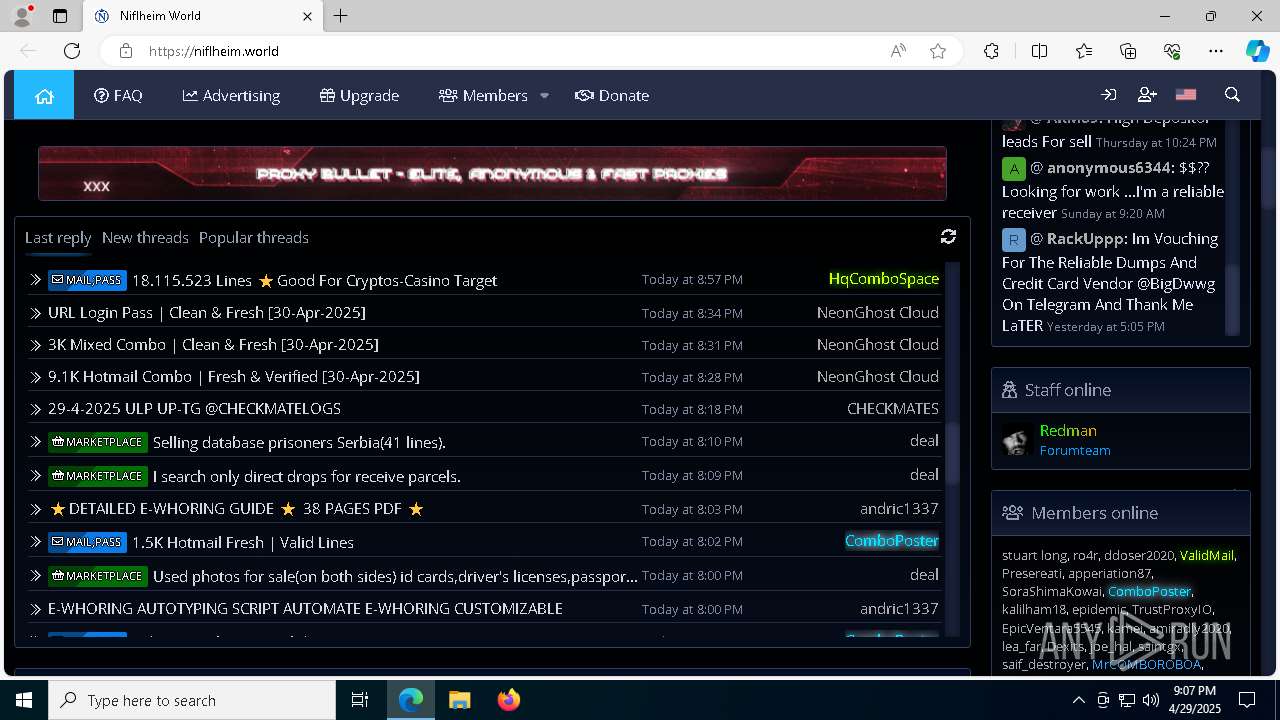
Task: Click the address bar URL field
Action: 510,51
